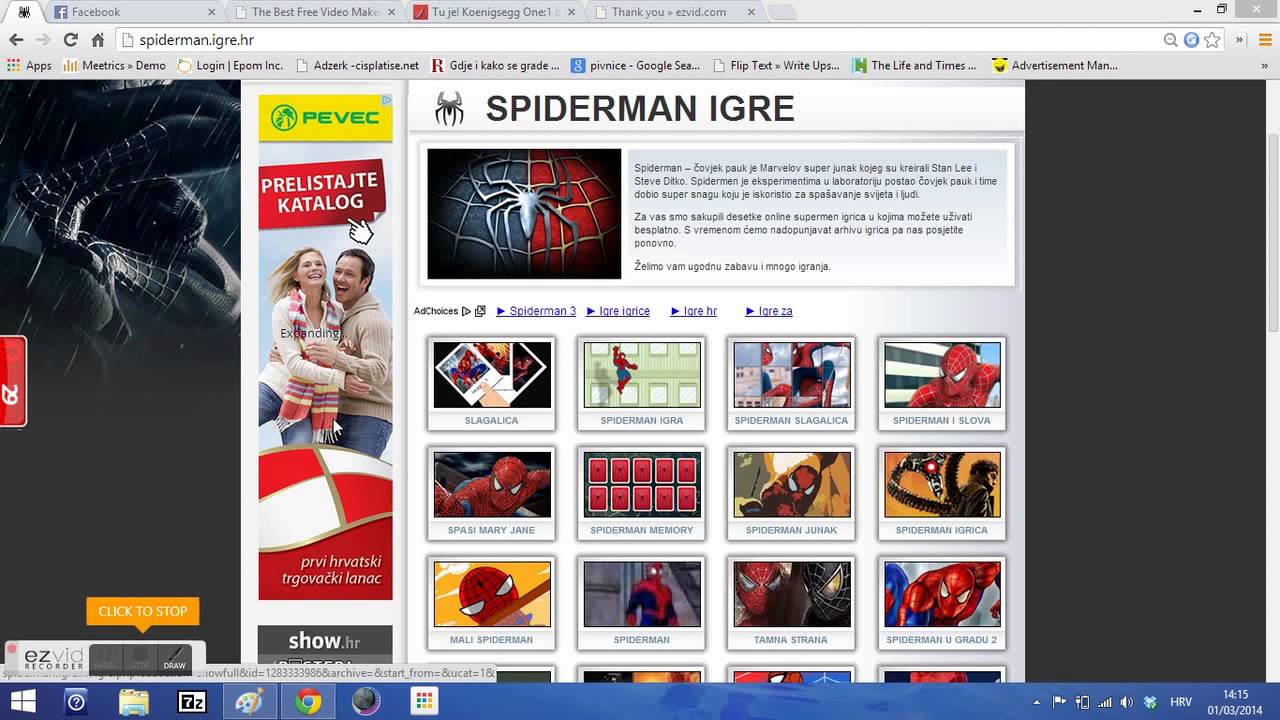Click the AdChoices icon
Viewport: 1280px width, 720px height.
coord(466,311)
